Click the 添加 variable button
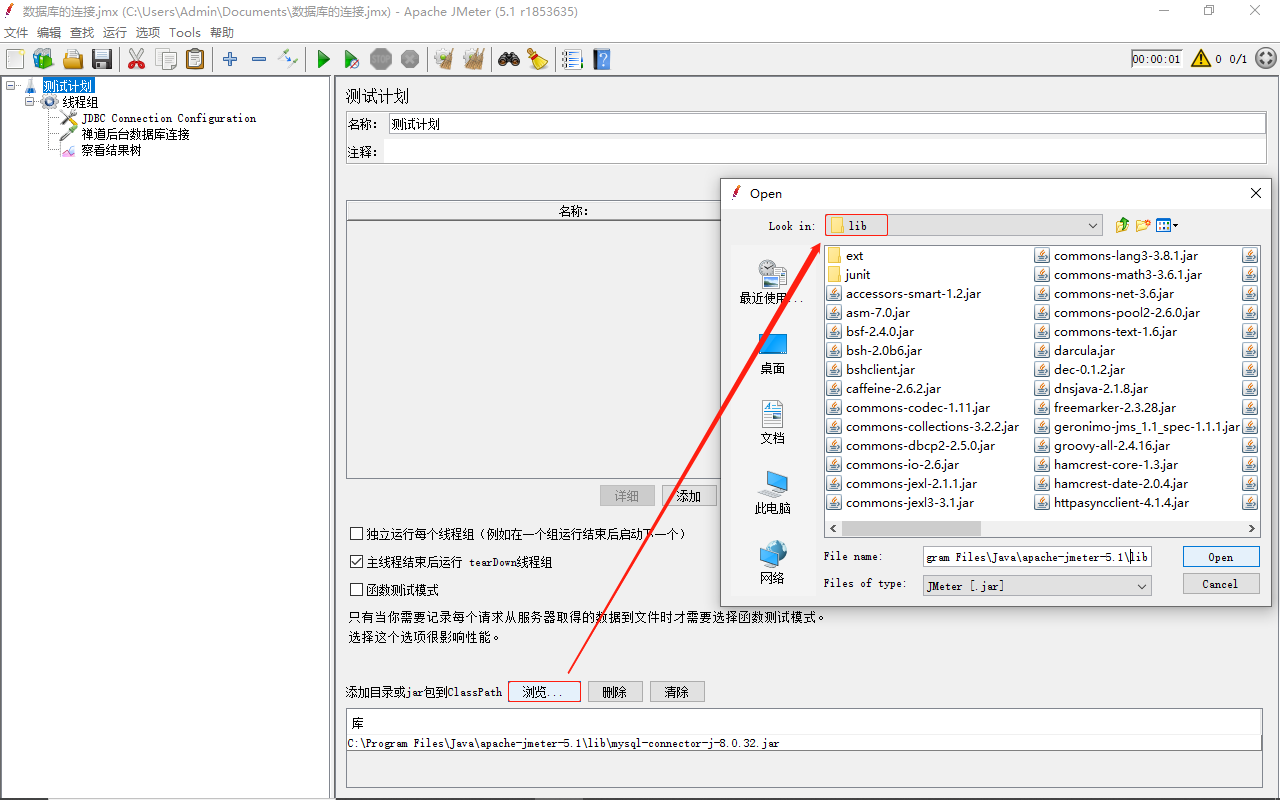This screenshot has width=1280, height=800. [689, 496]
